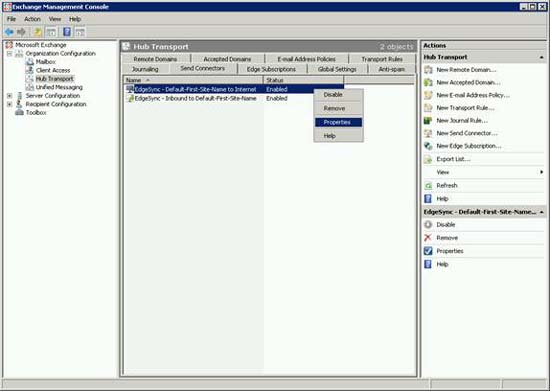Switch to the Journaling tab
550x391 pixels.
[145, 69]
